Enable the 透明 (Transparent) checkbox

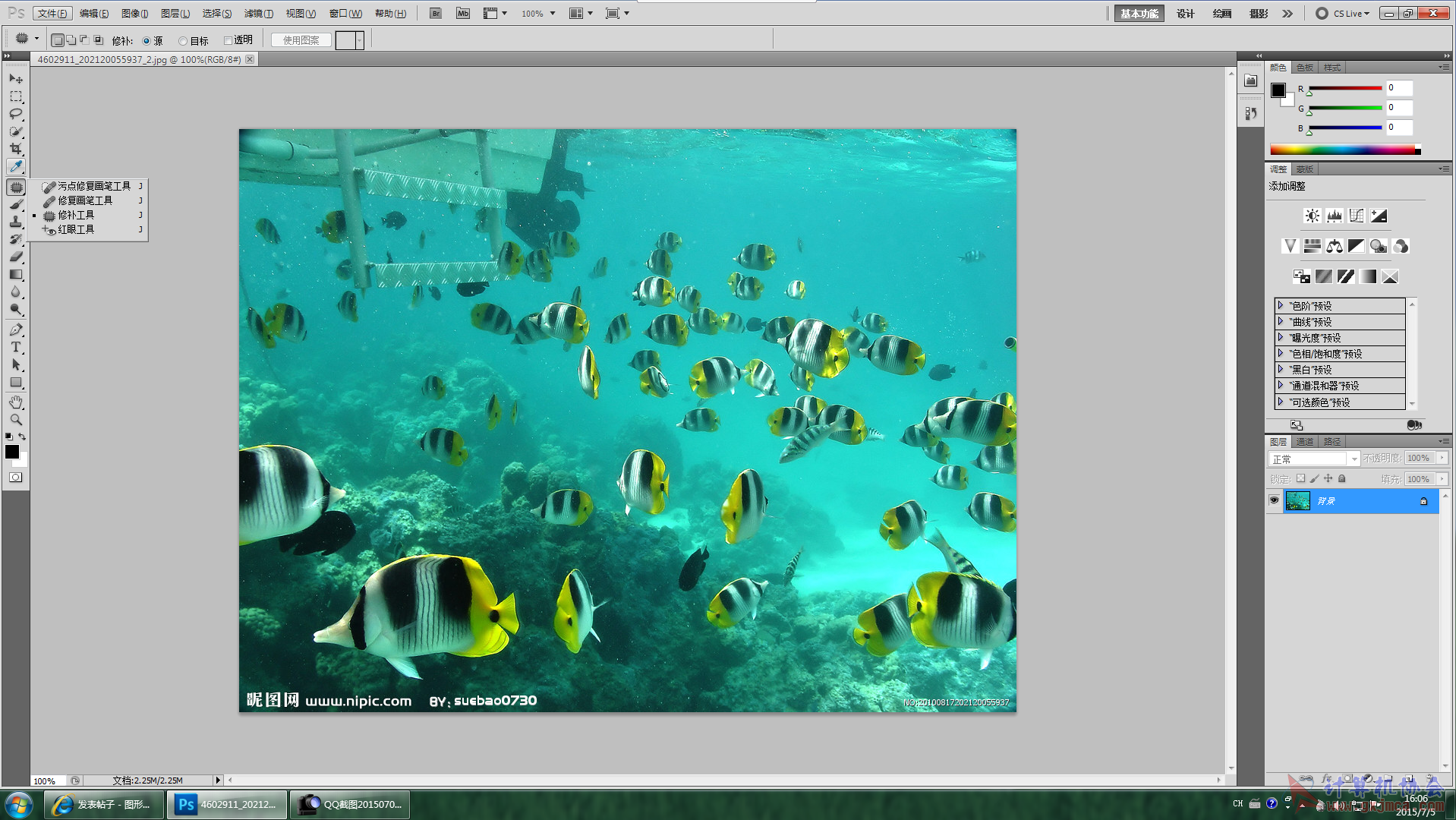click(228, 40)
